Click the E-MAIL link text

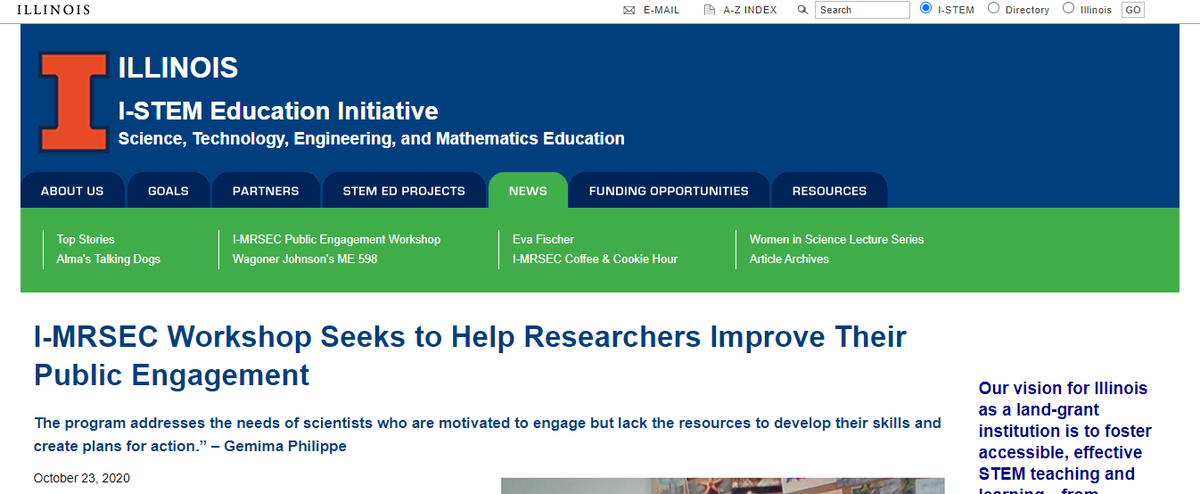tap(662, 10)
